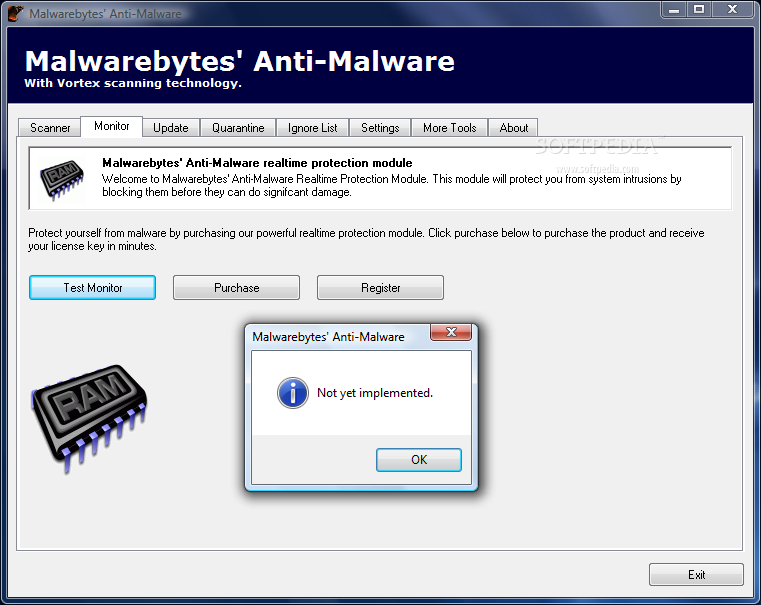Maximize the Malwarebytes main window

pos(699,10)
